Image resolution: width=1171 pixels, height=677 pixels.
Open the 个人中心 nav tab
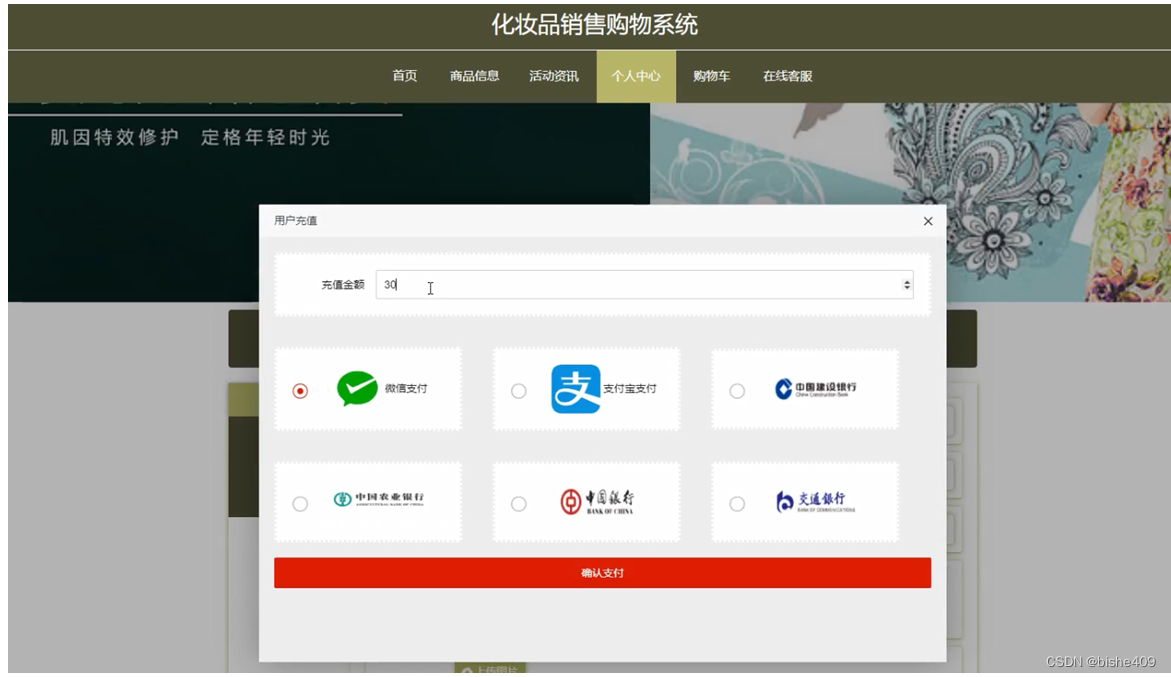pyautogui.click(x=636, y=76)
